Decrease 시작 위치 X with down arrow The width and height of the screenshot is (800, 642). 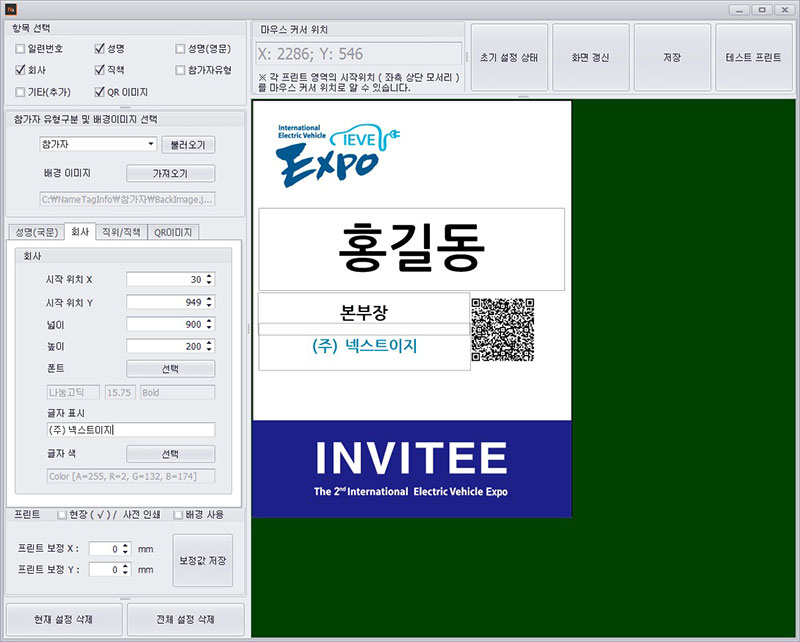click(209, 283)
